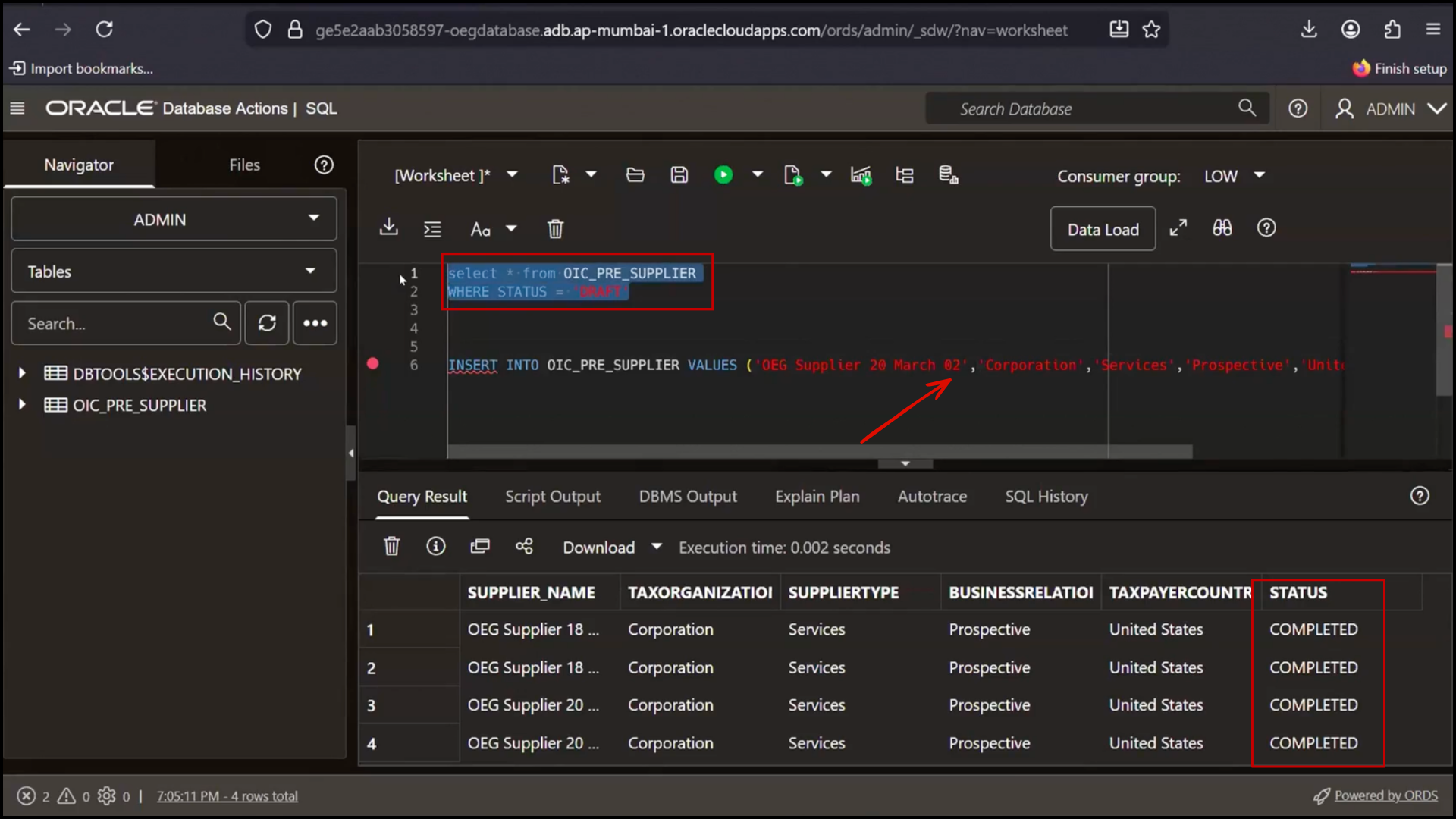Switch to the Files tab
Screen dimensions: 1456x819
click(x=244, y=165)
